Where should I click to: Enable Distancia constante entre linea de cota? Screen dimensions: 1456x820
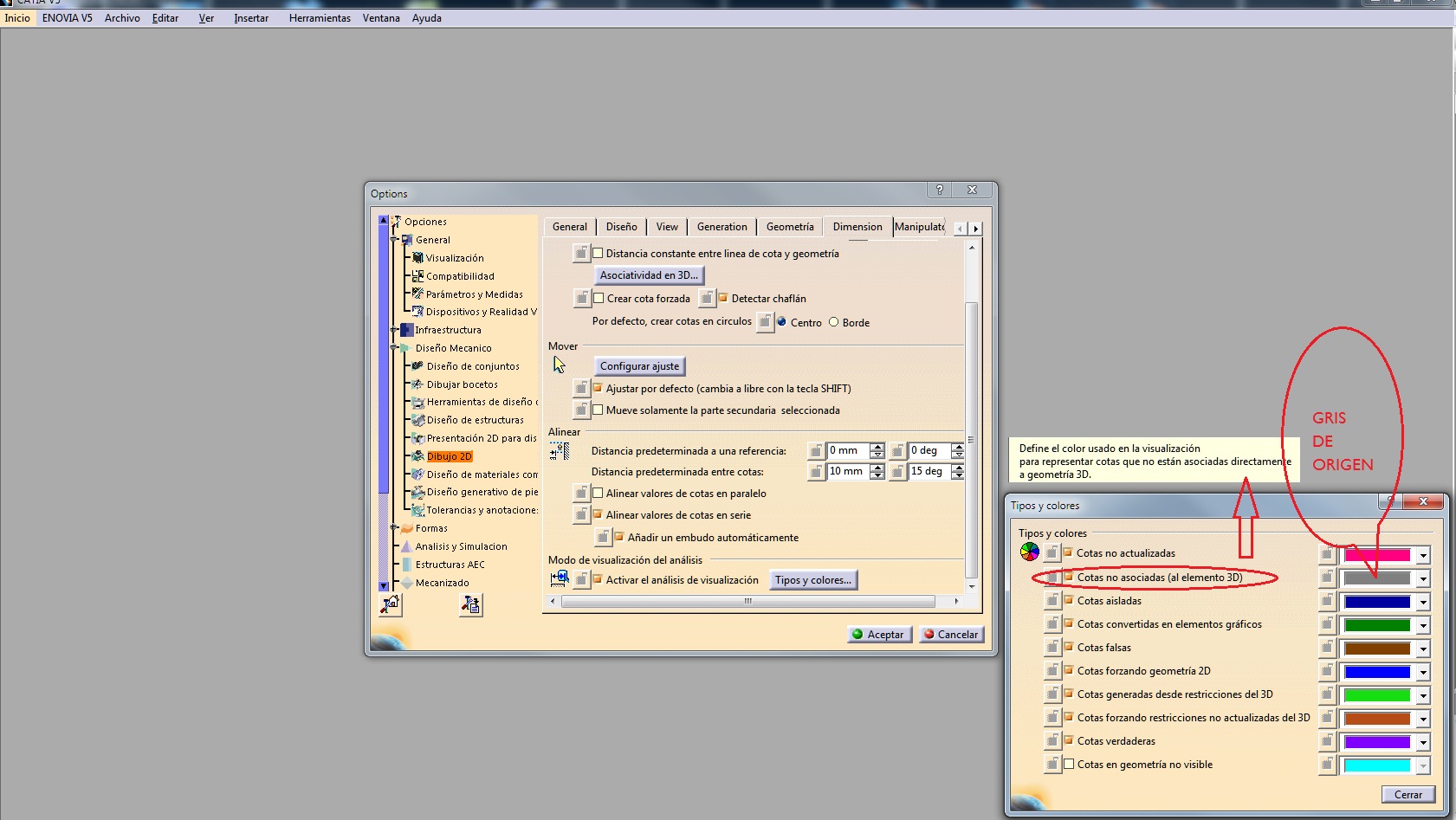coord(598,253)
